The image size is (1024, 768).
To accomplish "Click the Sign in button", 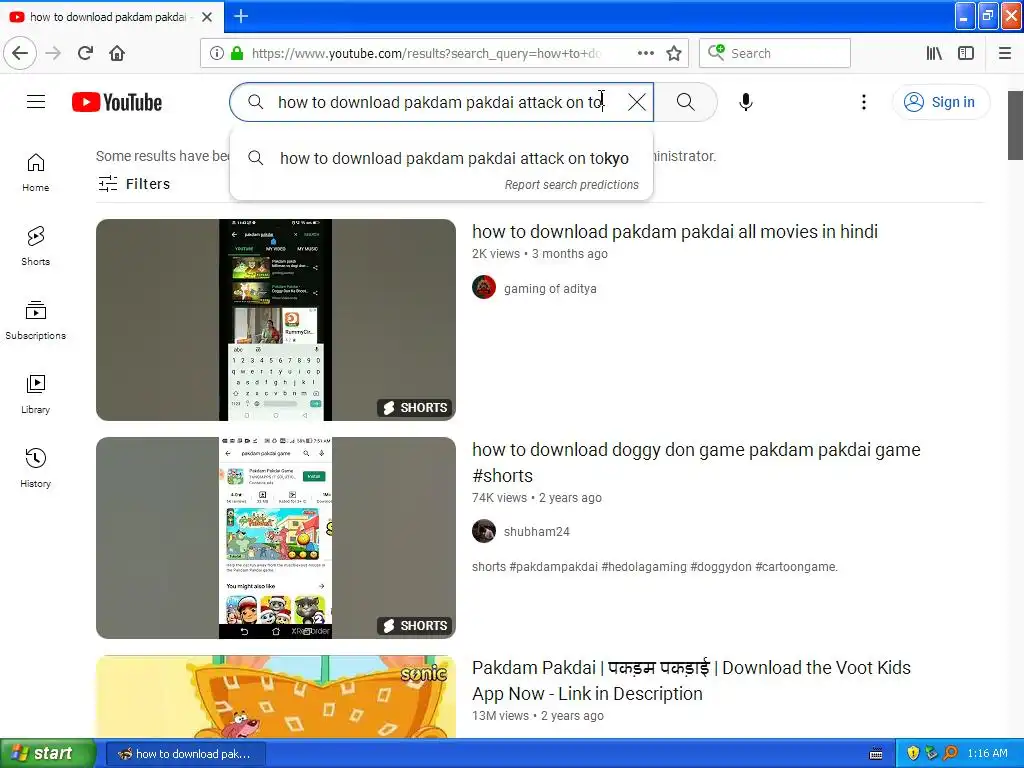I will click(x=940, y=102).
